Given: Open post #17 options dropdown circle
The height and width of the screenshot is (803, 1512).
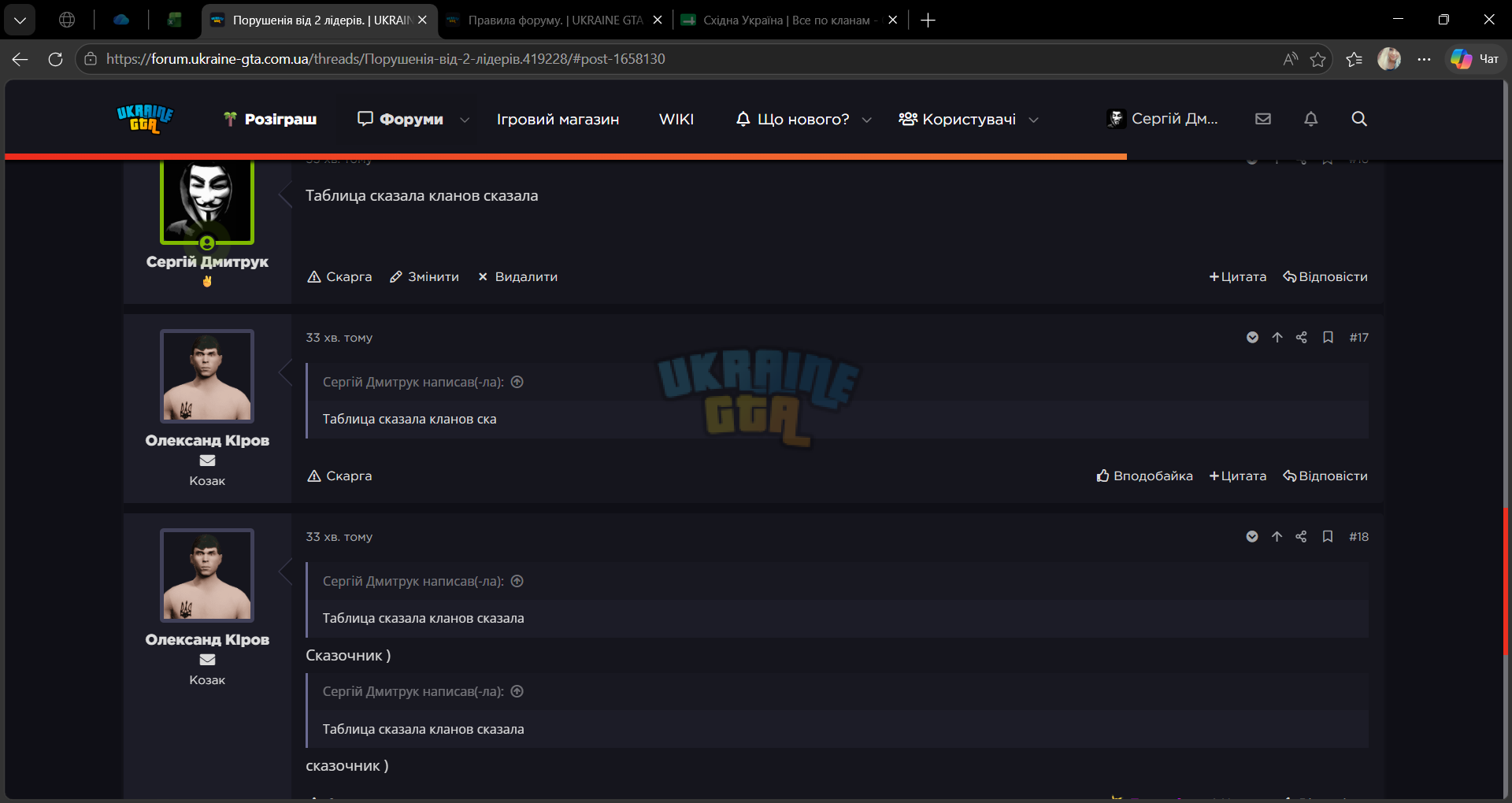Looking at the screenshot, I should point(1252,337).
